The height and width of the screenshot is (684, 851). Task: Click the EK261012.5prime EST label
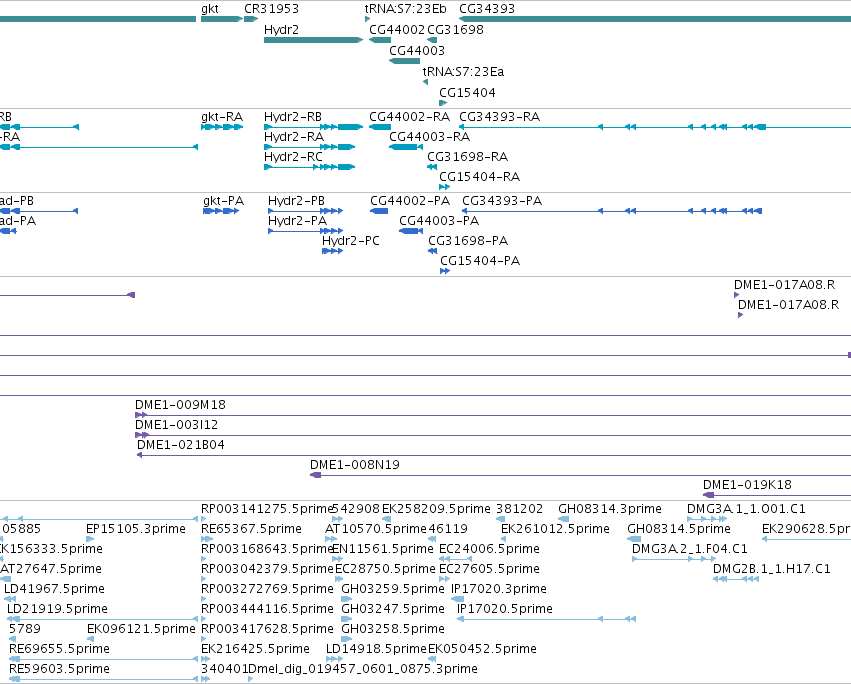pyautogui.click(x=555, y=529)
